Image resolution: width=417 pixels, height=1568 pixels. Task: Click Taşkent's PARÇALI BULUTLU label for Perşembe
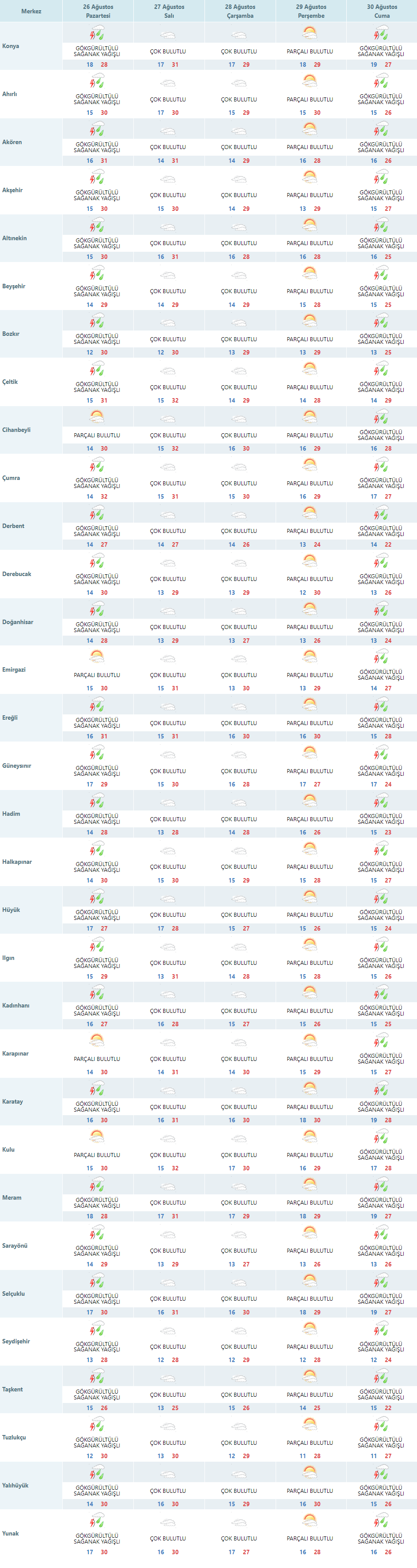310,1395
